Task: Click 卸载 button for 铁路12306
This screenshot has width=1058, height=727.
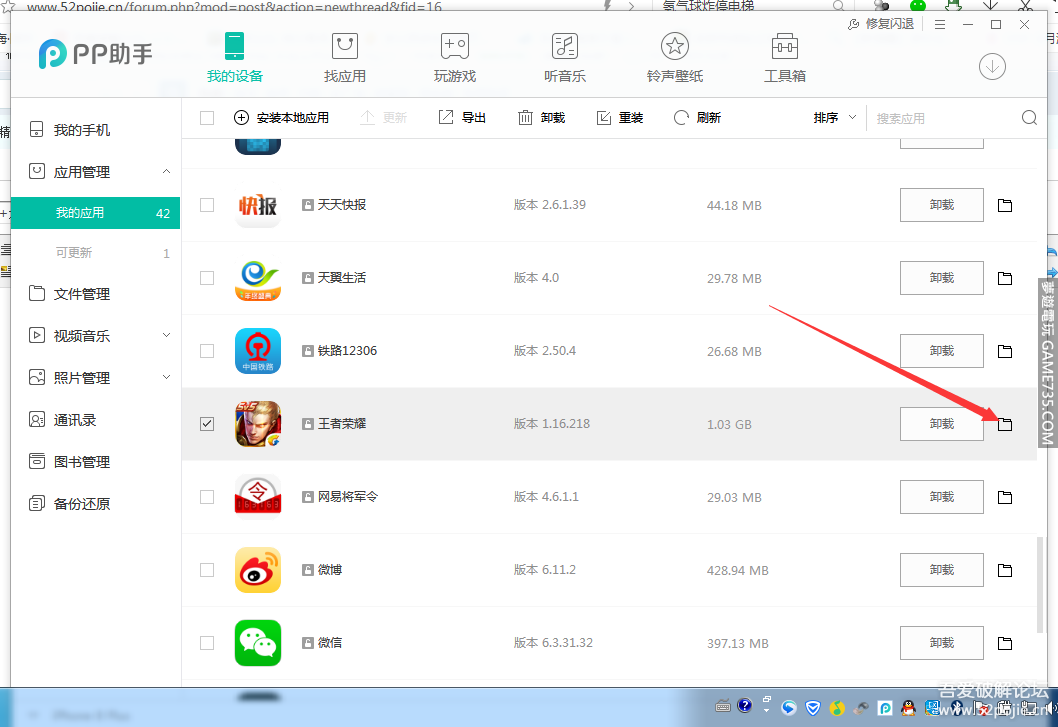Action: [x=941, y=351]
